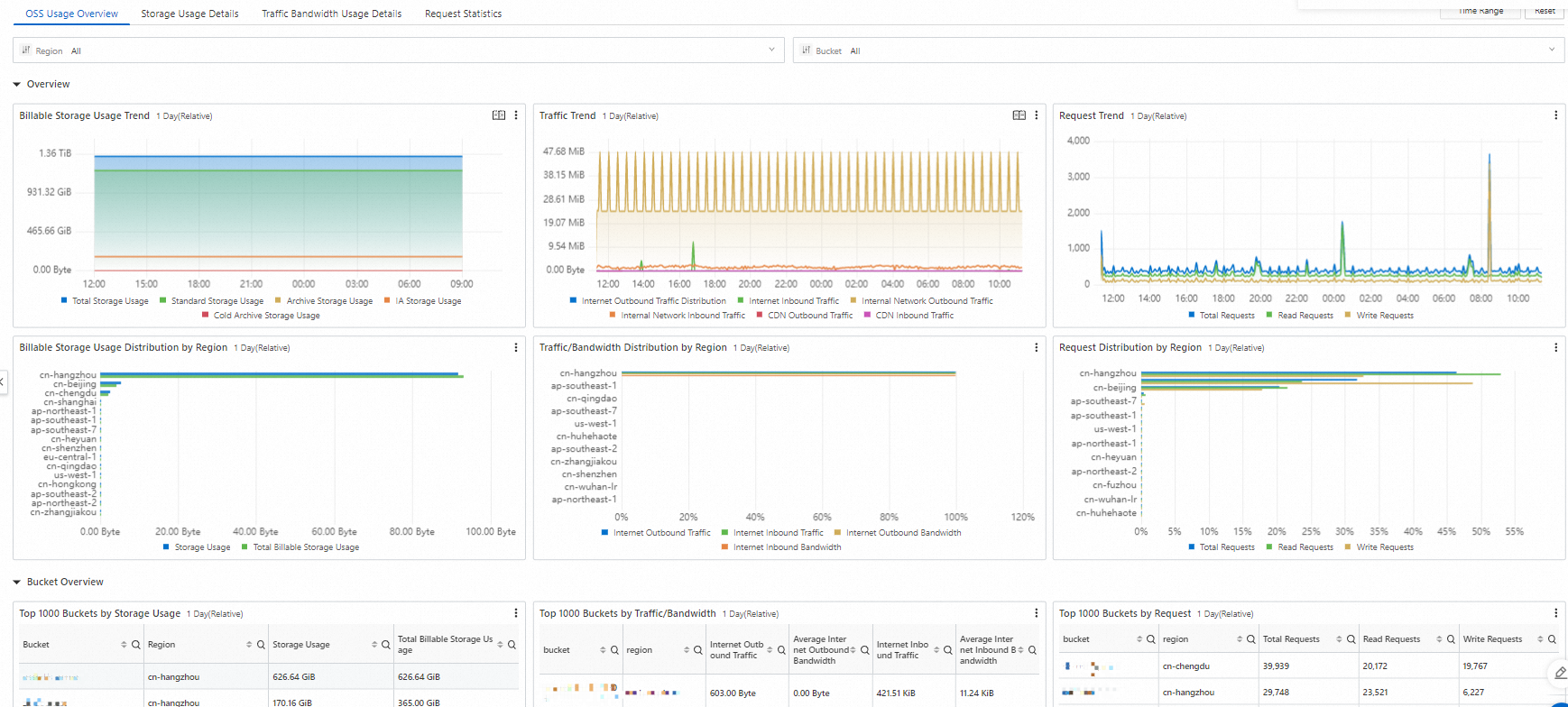Open more options for Request Distribution by Region
1568x707 pixels.
[x=1555, y=347]
